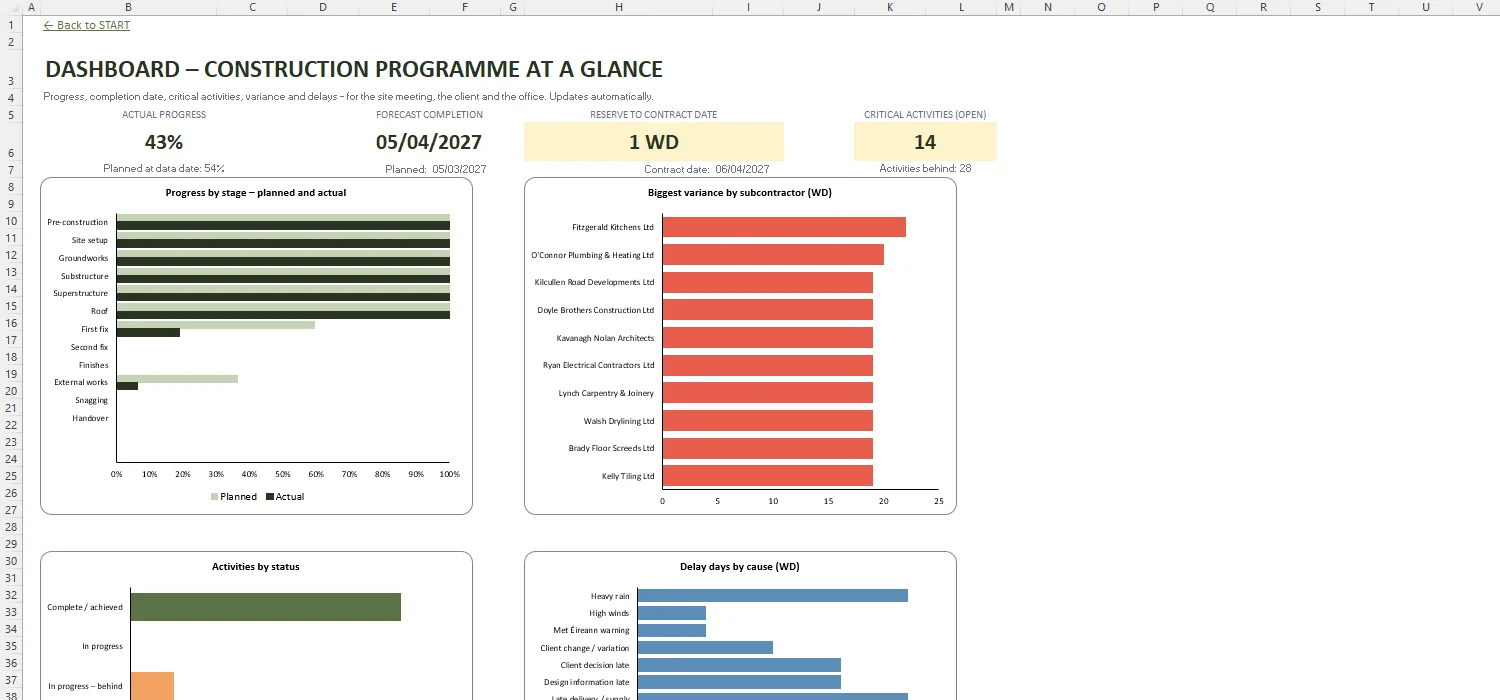Click the critical activities value 14
The image size is (1500, 700).
tap(925, 142)
